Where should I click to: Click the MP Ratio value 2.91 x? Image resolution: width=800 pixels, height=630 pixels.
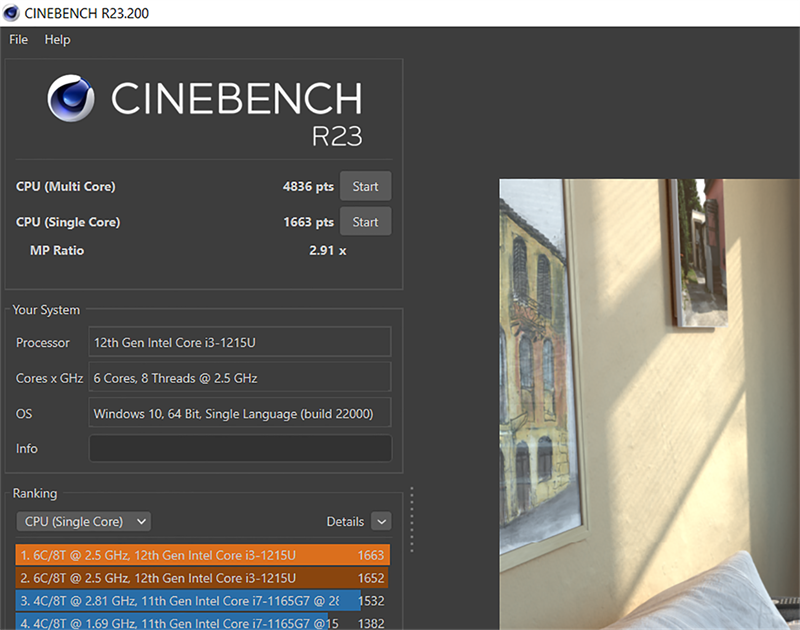[328, 250]
